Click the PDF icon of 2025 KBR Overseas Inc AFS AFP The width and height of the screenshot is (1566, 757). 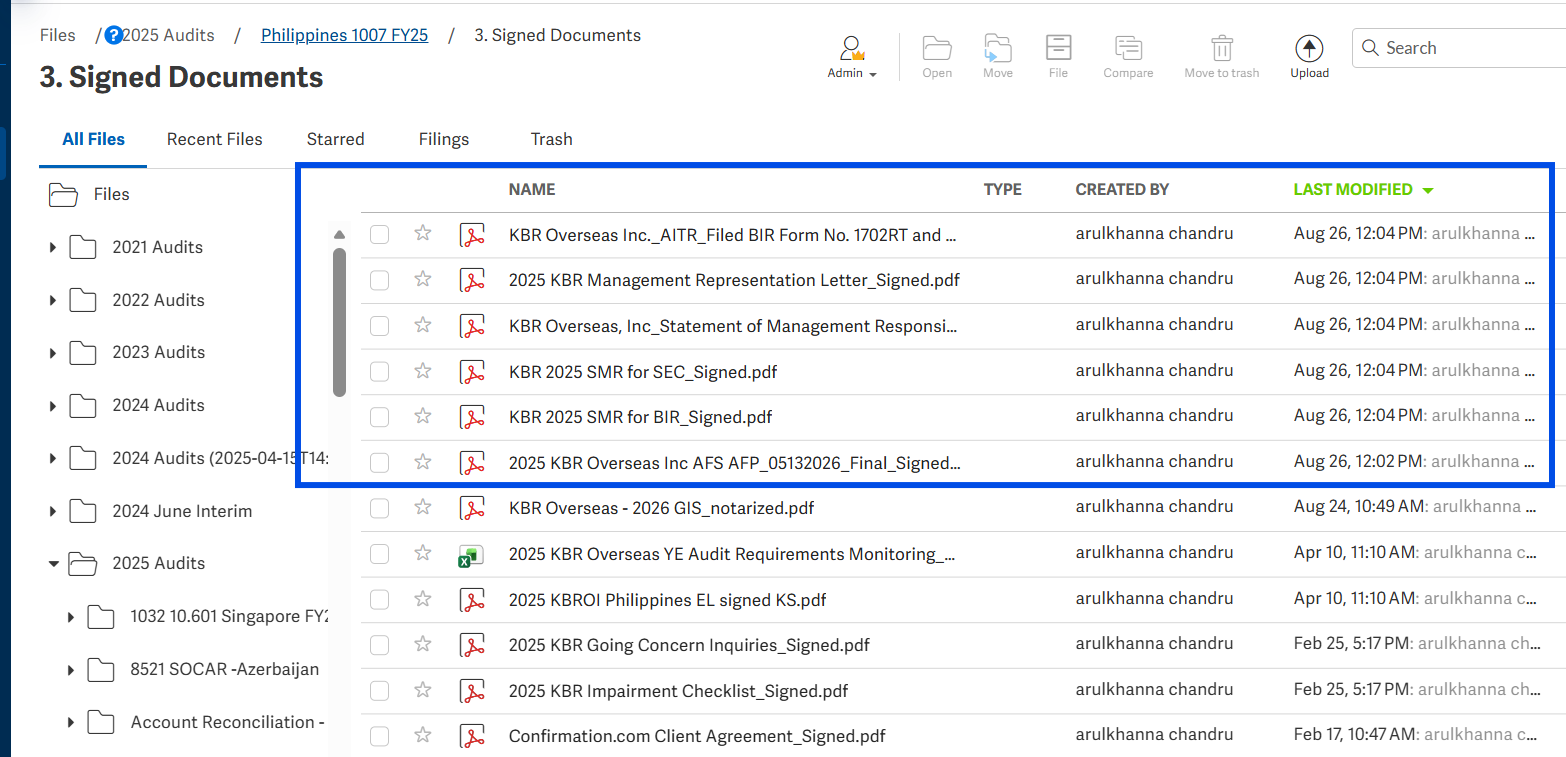pos(472,463)
